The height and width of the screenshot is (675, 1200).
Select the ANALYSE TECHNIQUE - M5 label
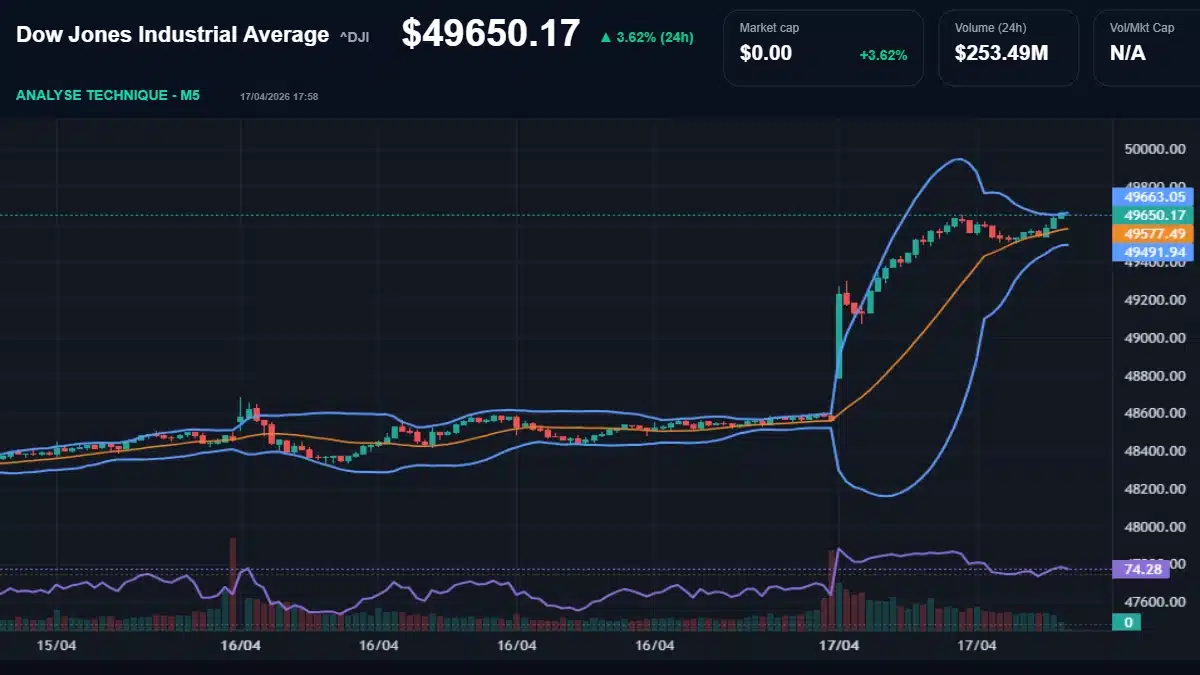(107, 95)
